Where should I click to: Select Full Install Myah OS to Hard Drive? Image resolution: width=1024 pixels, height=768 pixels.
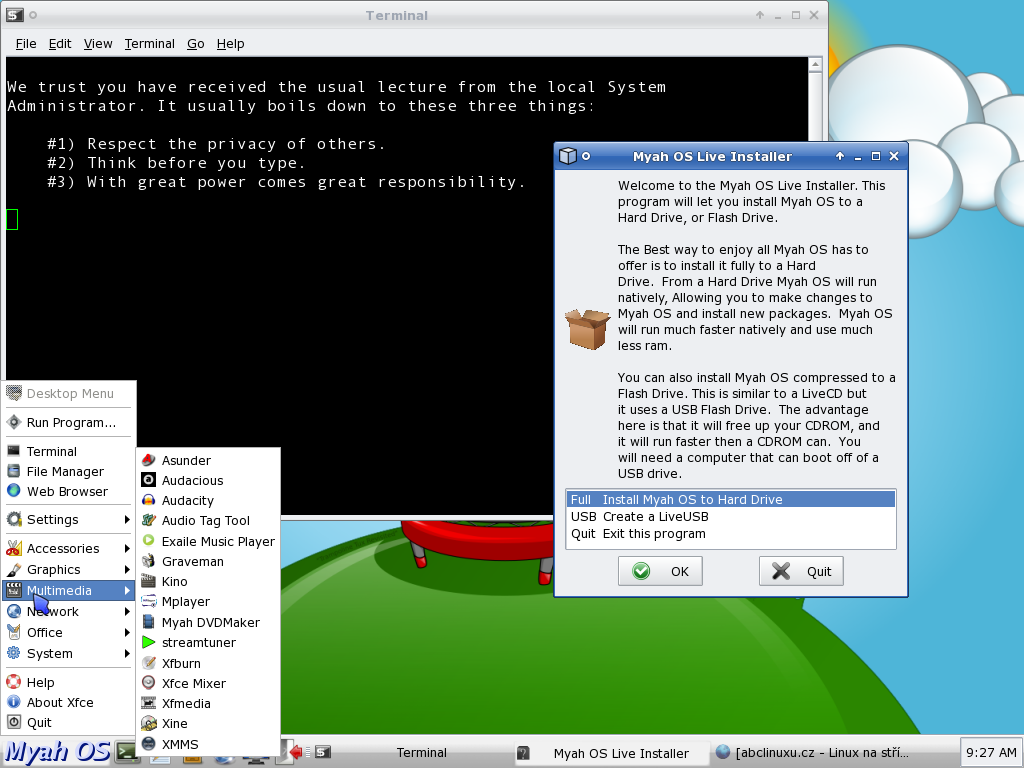(731, 500)
